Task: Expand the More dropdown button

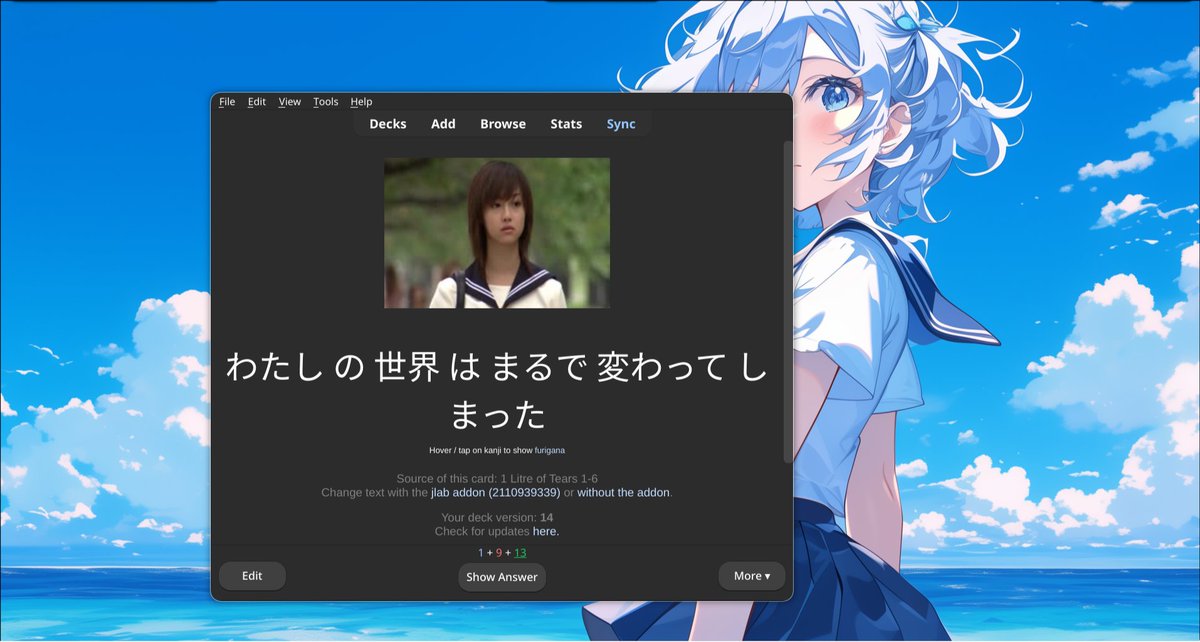Action: click(752, 576)
